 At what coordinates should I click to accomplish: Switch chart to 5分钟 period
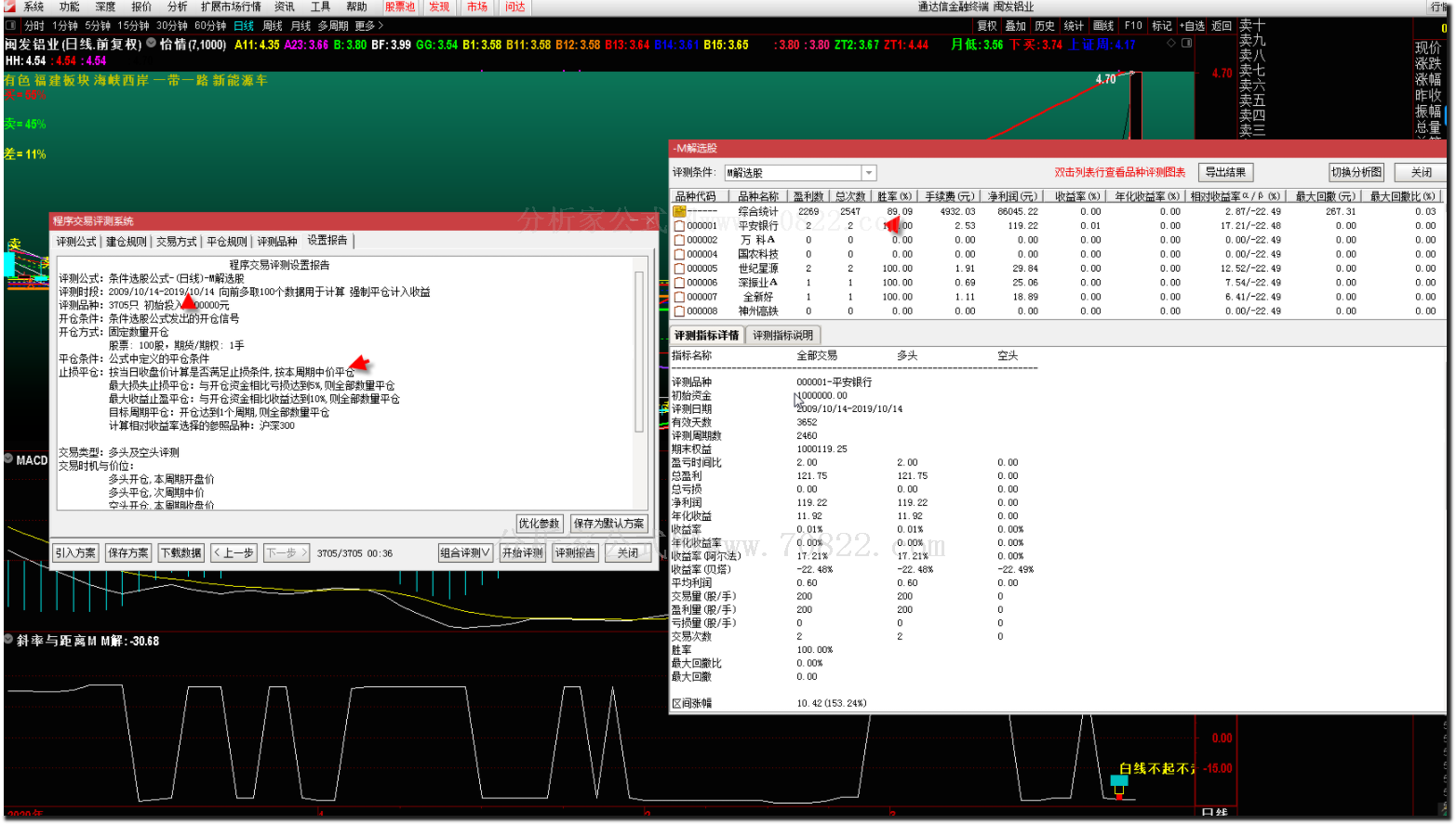[98, 26]
